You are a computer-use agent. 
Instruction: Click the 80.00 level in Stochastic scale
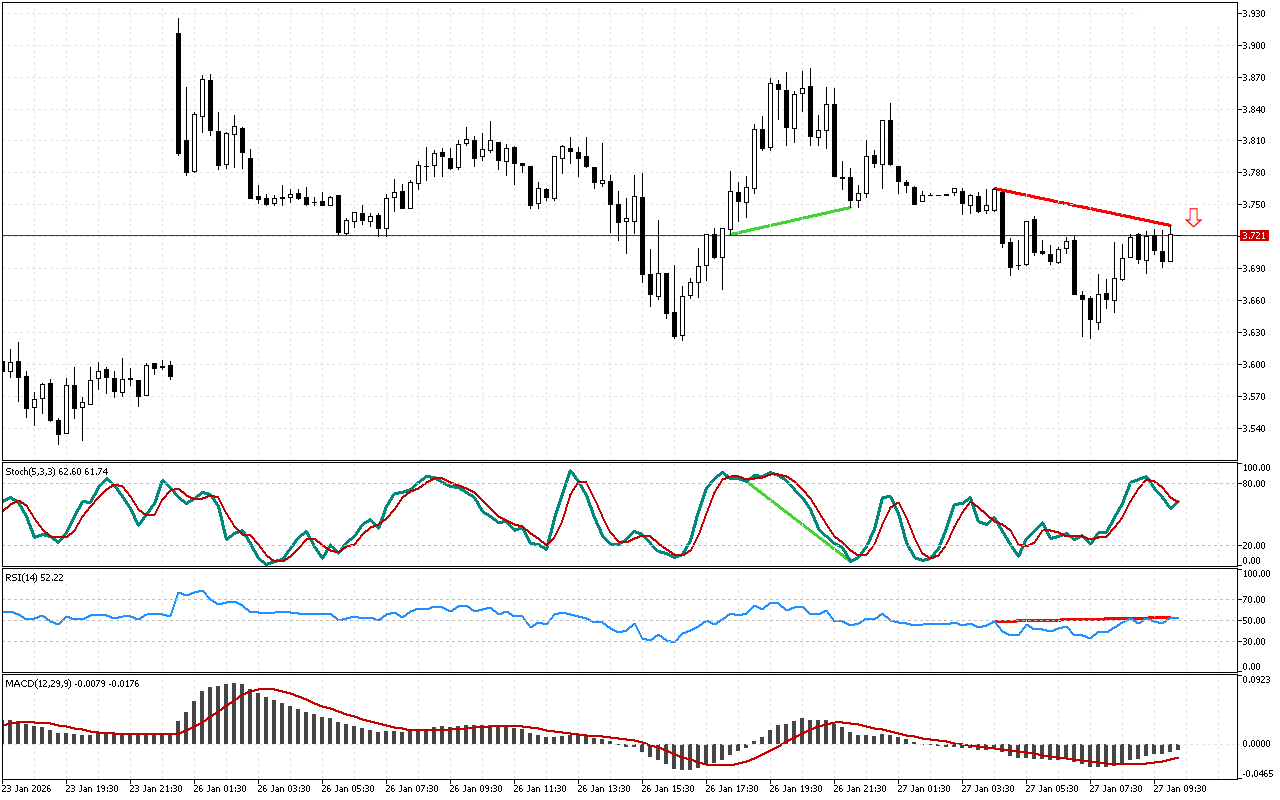[x=1255, y=484]
